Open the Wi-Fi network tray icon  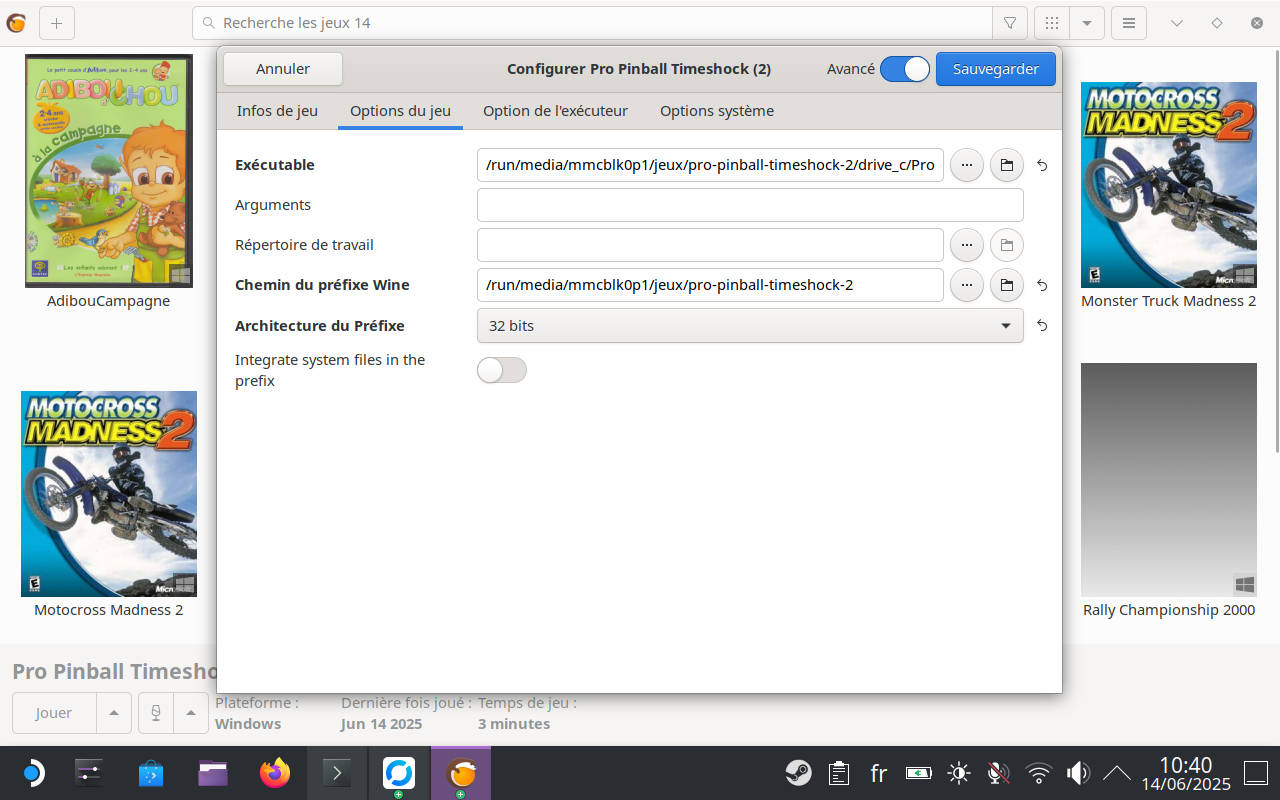1039,773
